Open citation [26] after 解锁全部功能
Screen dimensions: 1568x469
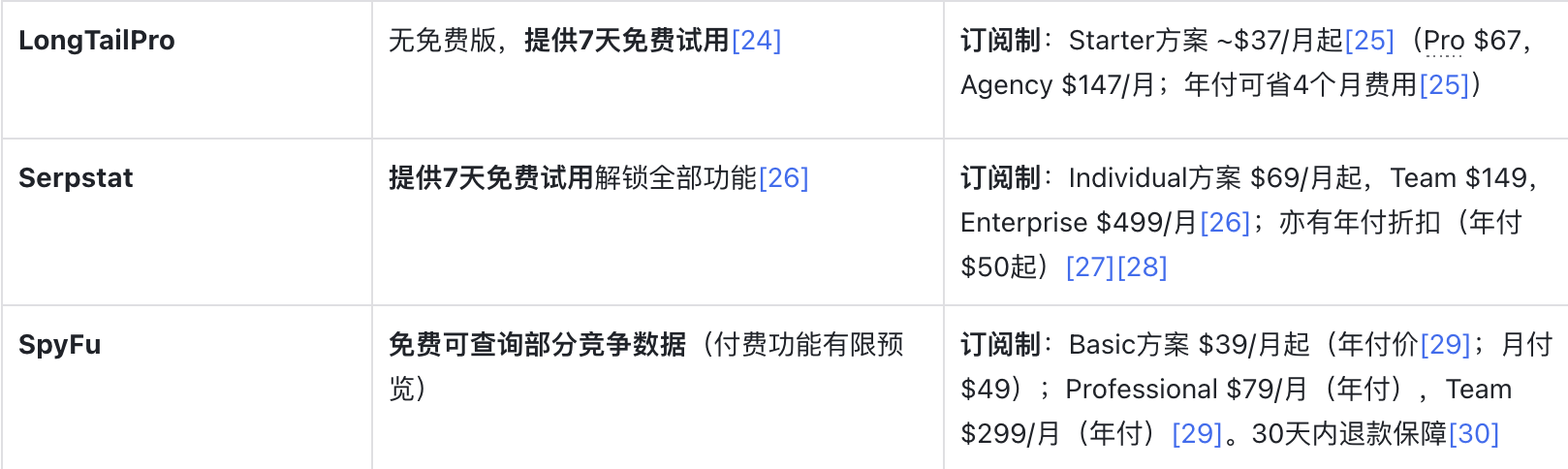pyautogui.click(x=783, y=178)
